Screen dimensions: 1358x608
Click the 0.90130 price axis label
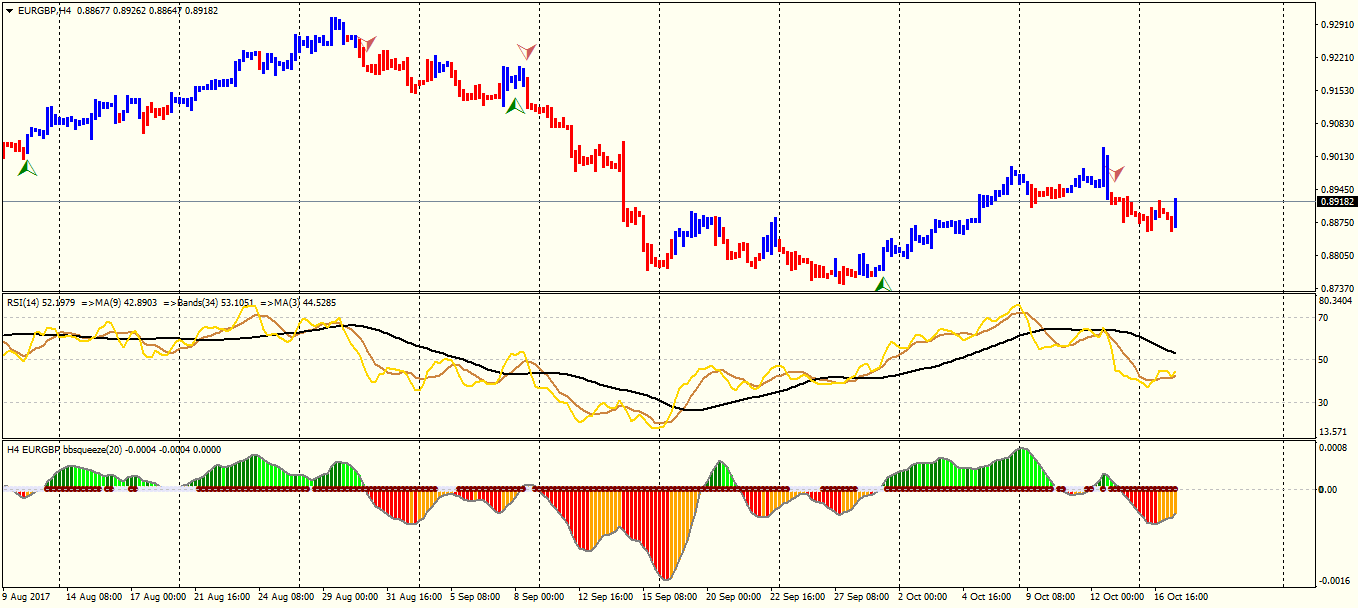pos(1337,157)
